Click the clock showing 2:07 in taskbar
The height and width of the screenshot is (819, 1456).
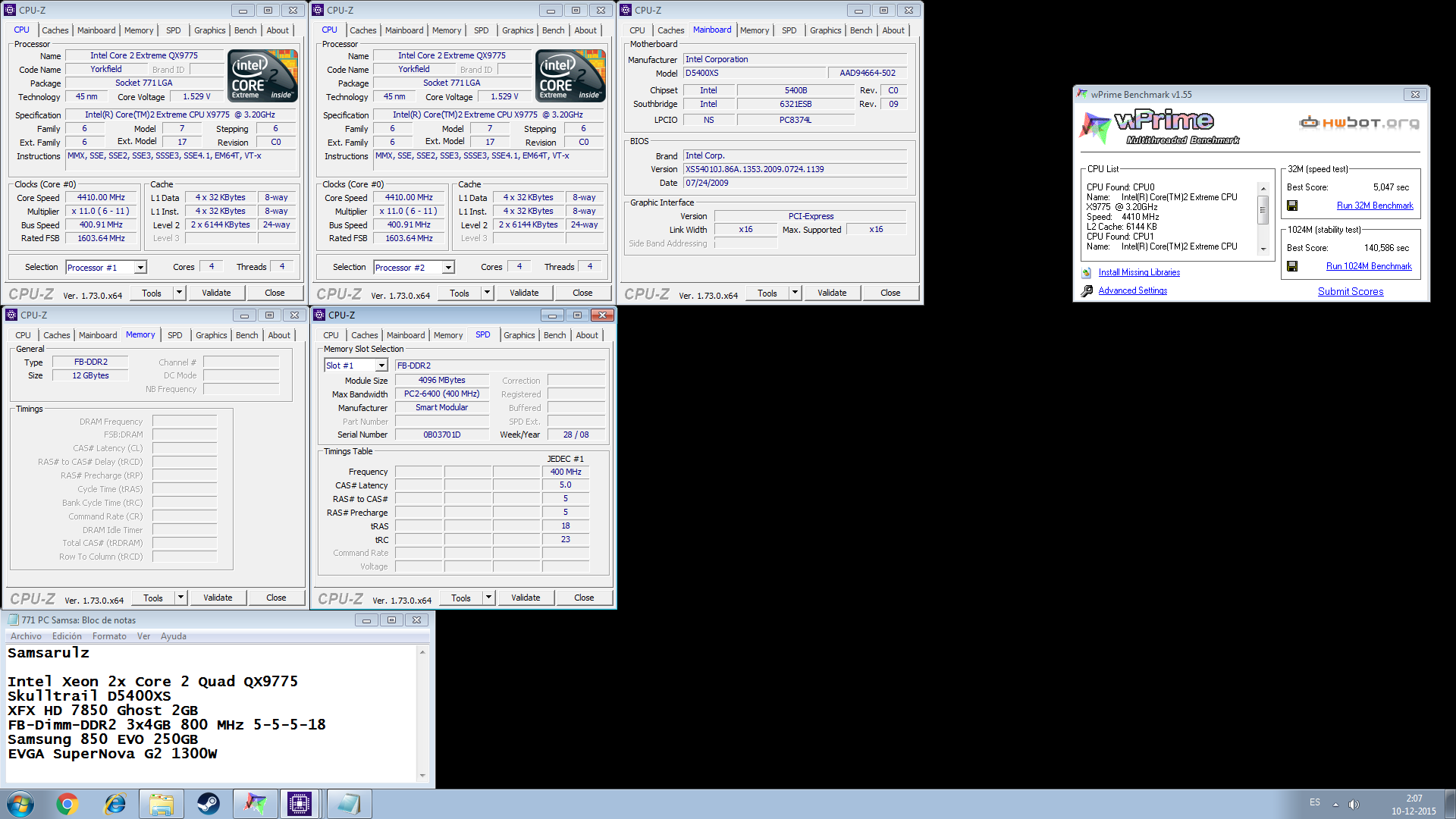pyautogui.click(x=1414, y=798)
